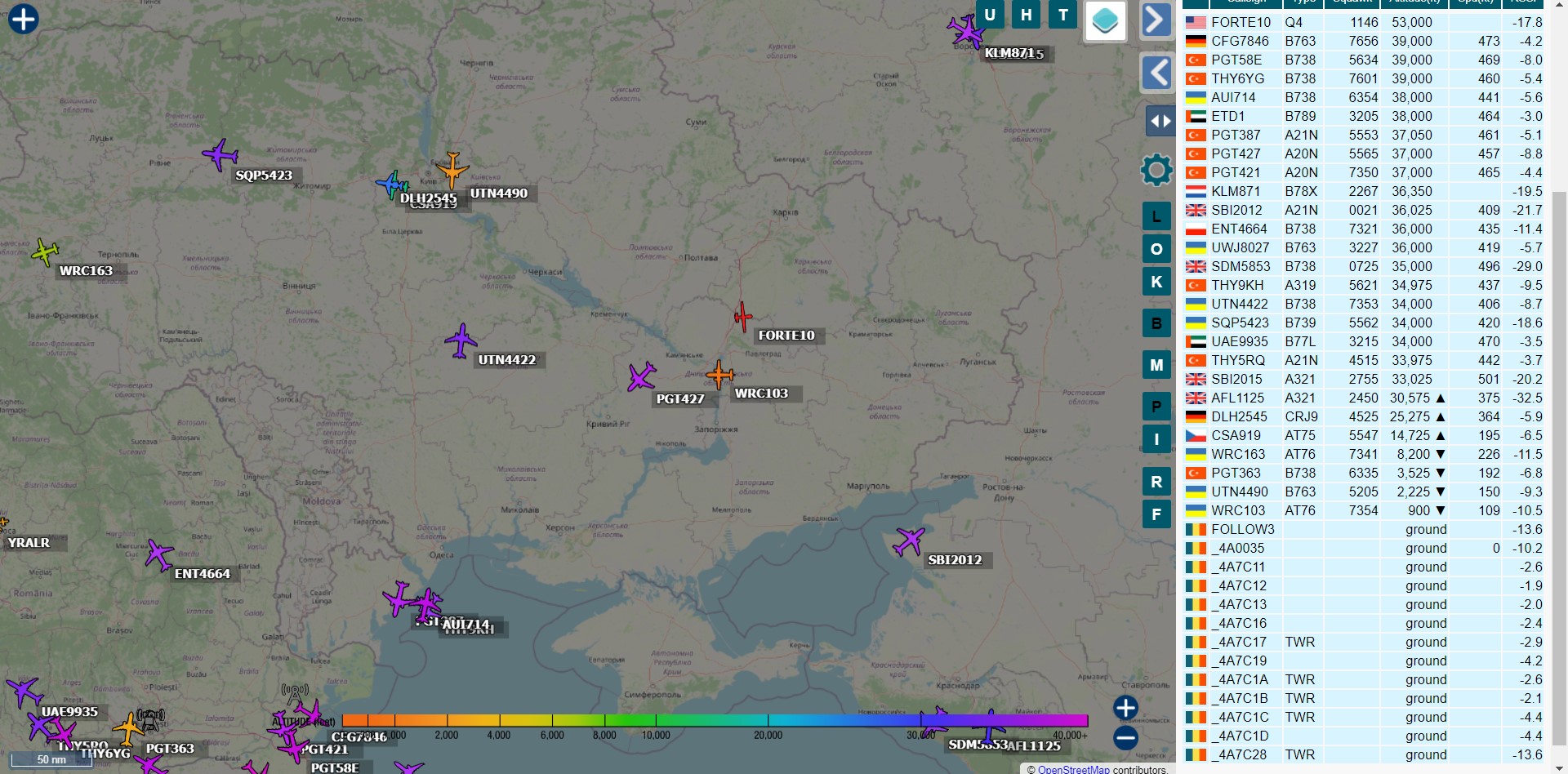Screen dimensions: 1568x774
Task: Select the UWJ8027 table row
Action: tap(1364, 247)
